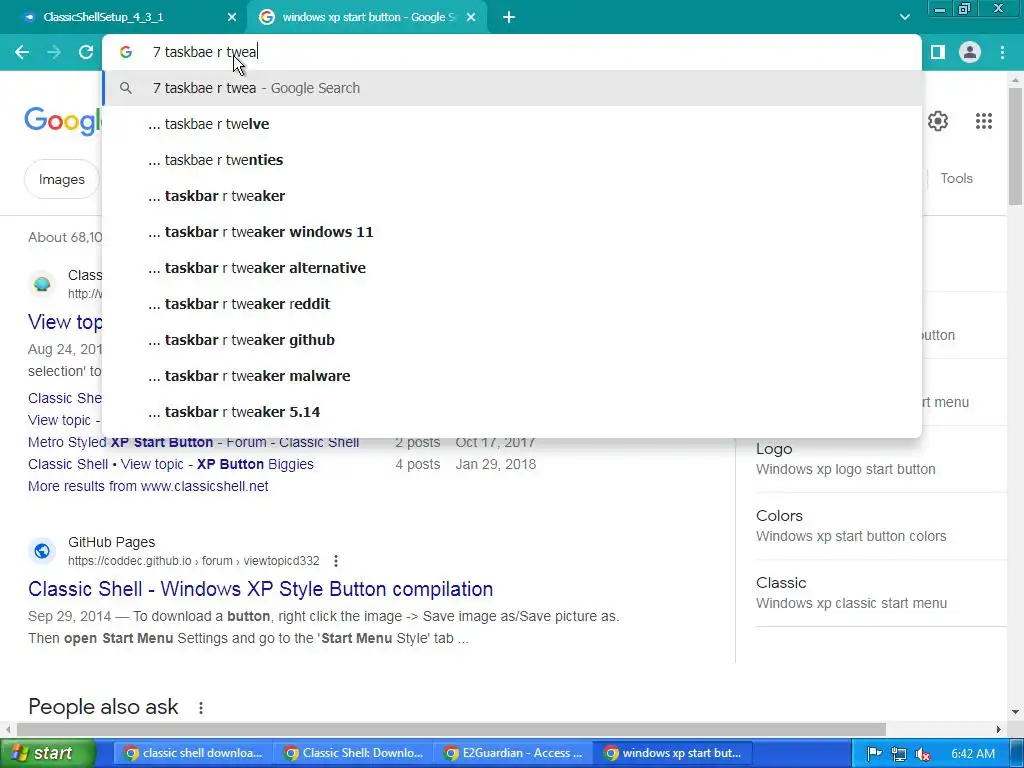The image size is (1024, 768).
Task: Switch to 'Classic Shell: Downlo...' taskbar item
Action: 353,753
